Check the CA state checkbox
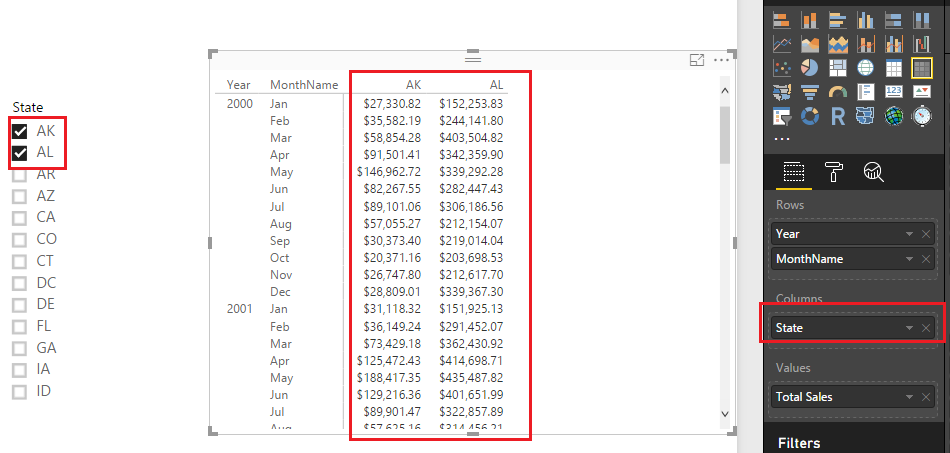This screenshot has width=950, height=453. 20,218
